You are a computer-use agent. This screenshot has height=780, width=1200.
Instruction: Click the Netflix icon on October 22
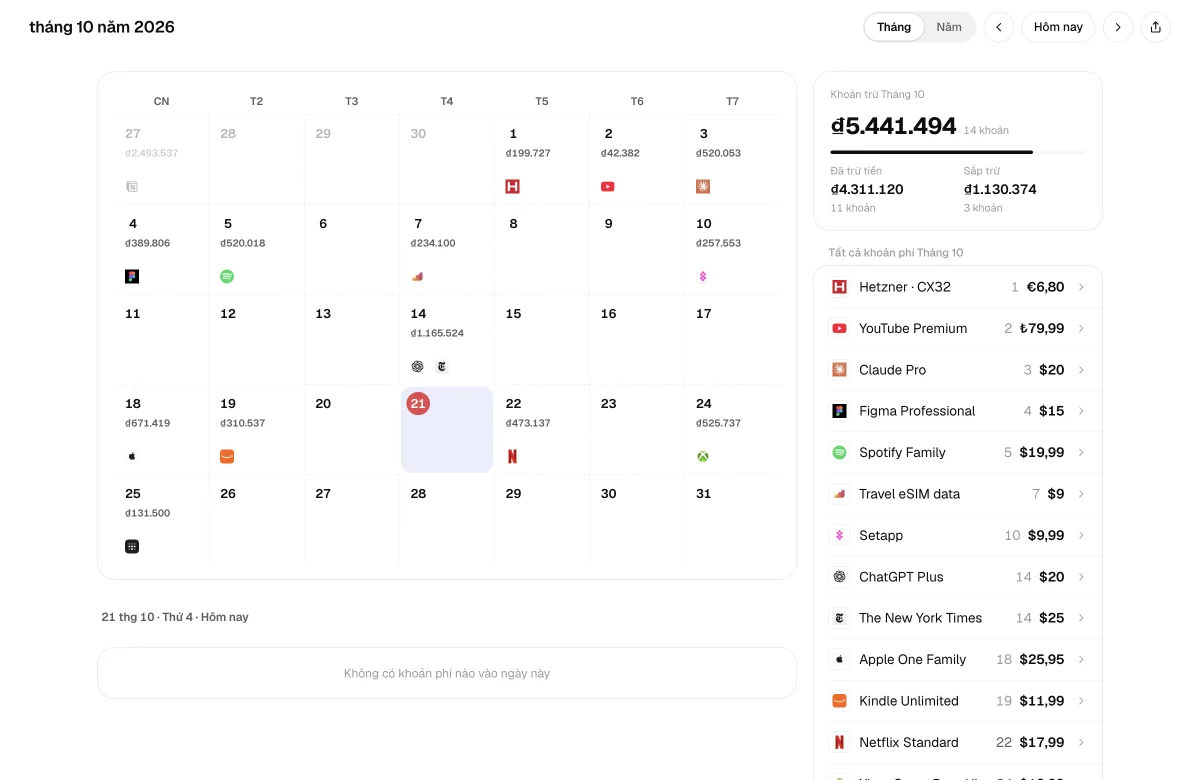pos(513,457)
